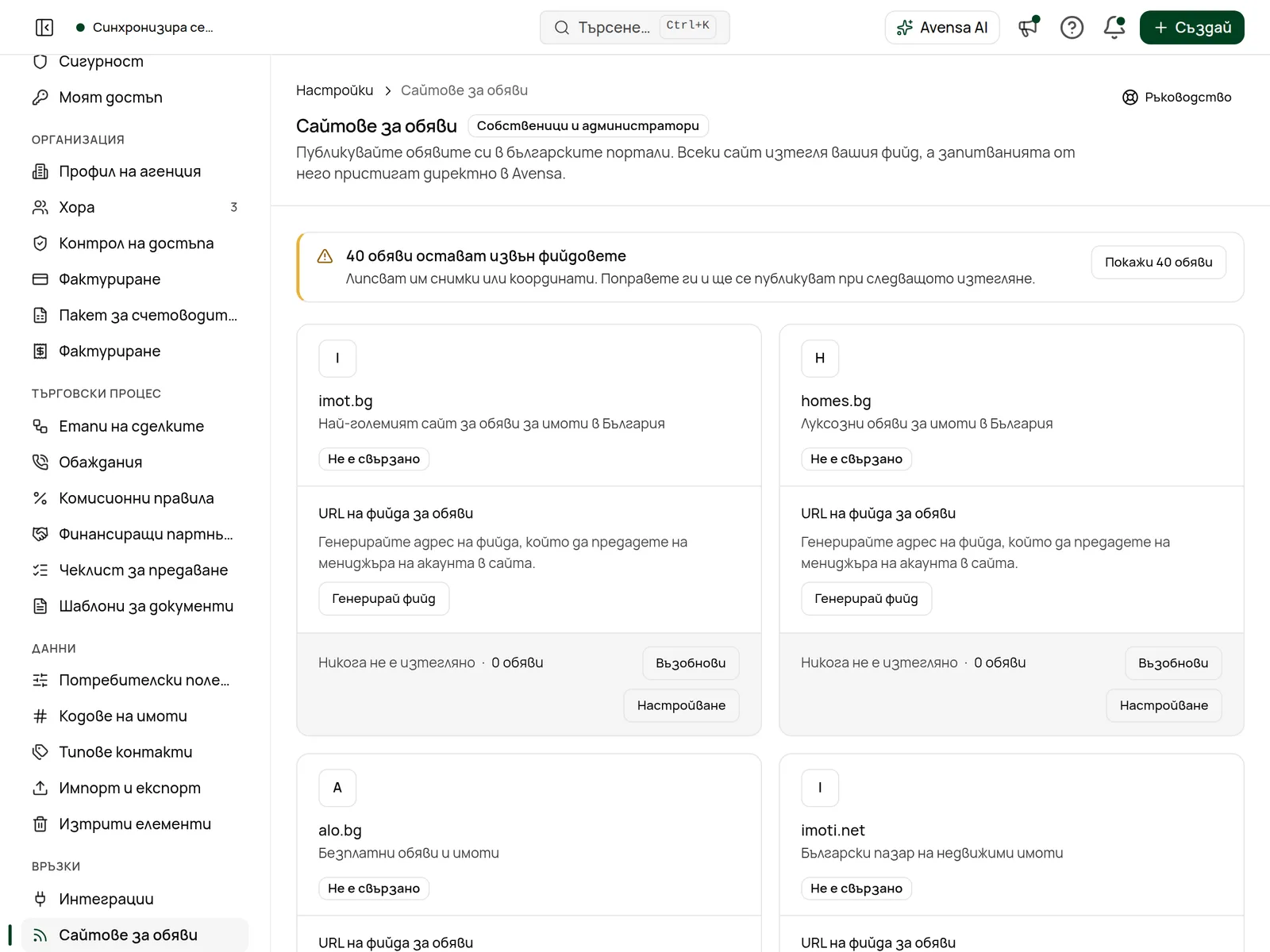The height and width of the screenshot is (952, 1270).
Task: Click the phone icon next to Обаждания
Action: pos(40,463)
